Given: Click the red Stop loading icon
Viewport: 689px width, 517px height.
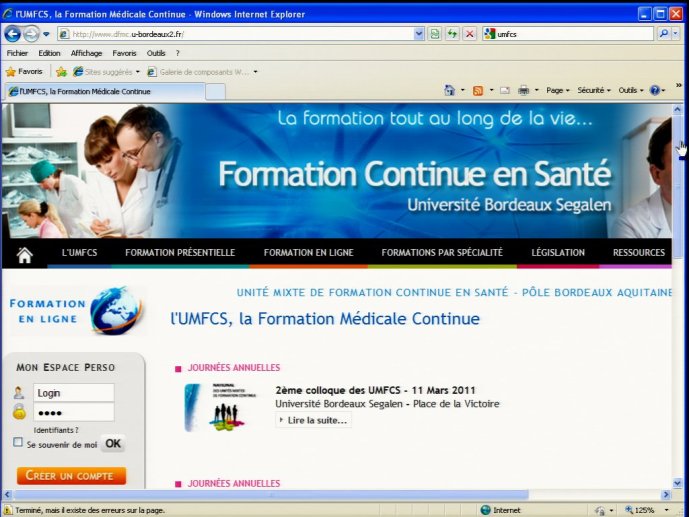Looking at the screenshot, I should coord(470,34).
